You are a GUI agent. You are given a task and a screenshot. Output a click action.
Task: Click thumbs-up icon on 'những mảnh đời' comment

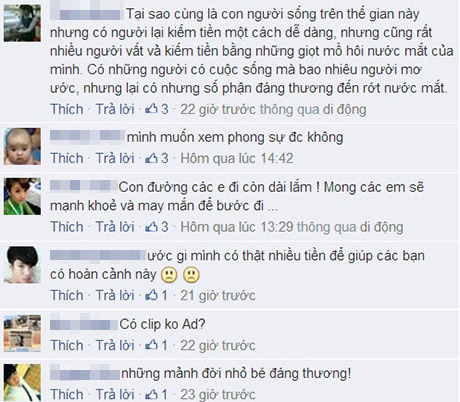tap(151, 394)
